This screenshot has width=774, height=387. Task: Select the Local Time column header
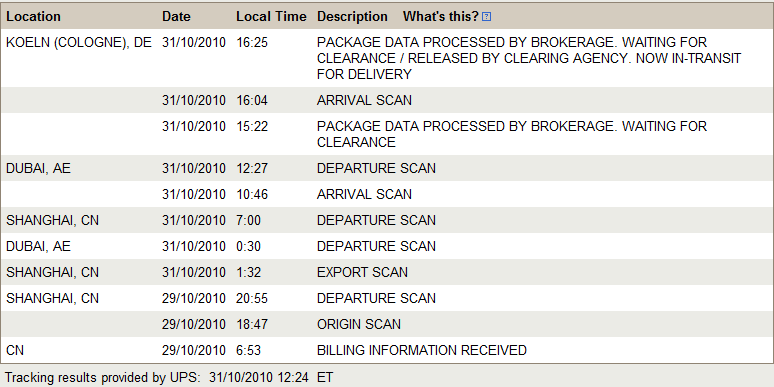click(271, 17)
